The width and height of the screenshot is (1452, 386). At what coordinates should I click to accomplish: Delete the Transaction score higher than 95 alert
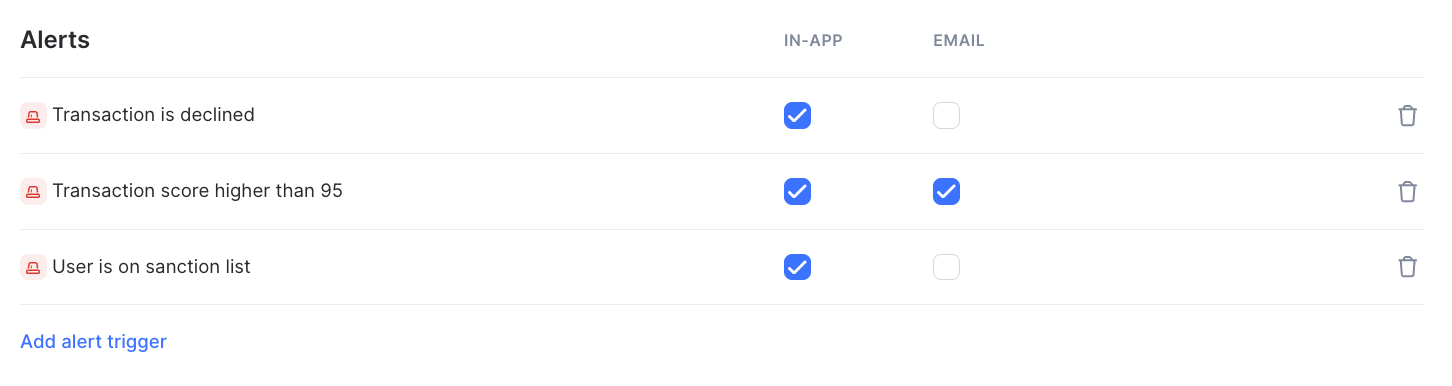click(x=1407, y=191)
